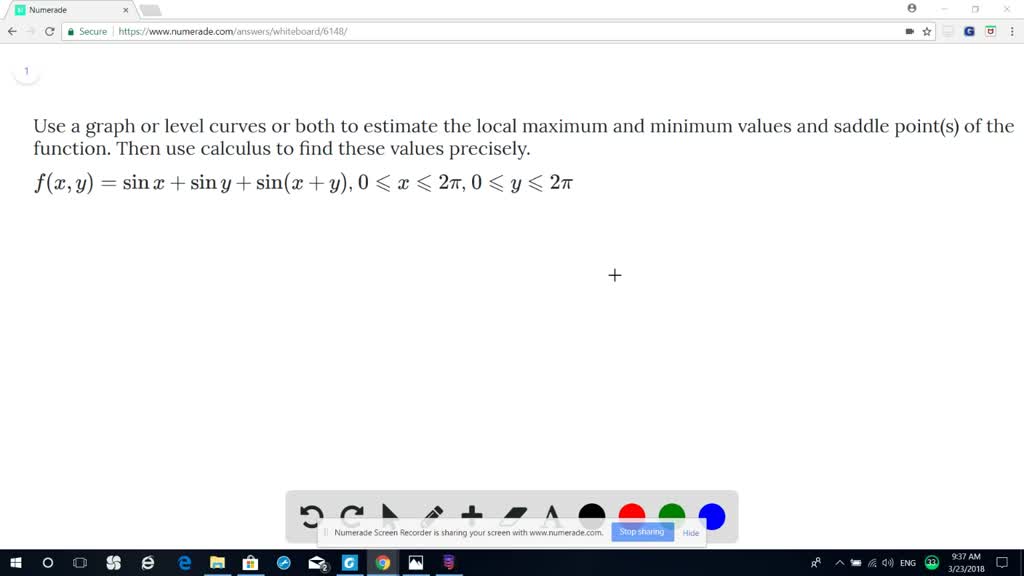Click the browser profile icon
Image resolution: width=1024 pixels, height=576 pixels.
(911, 9)
